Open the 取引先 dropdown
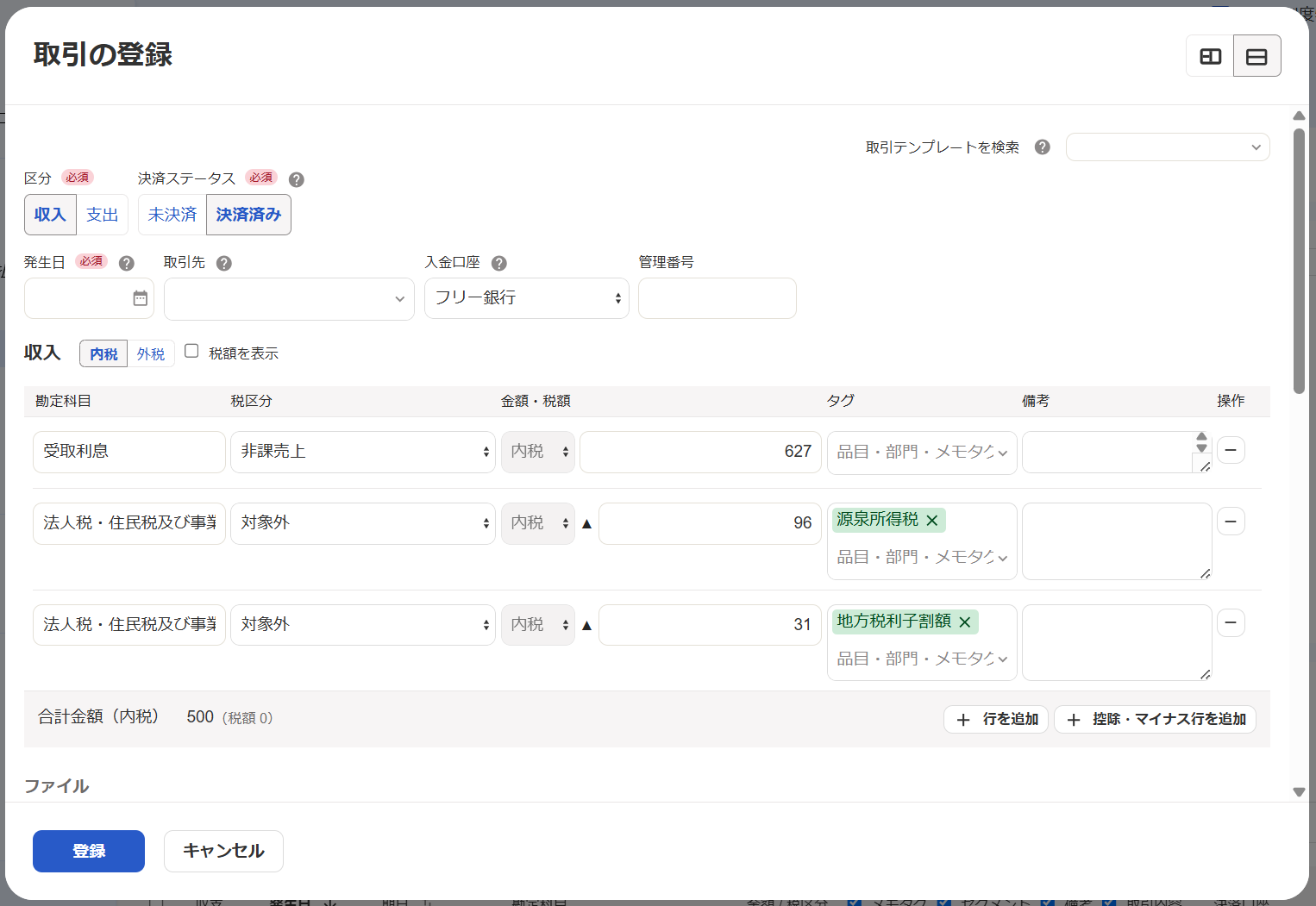The image size is (1316, 906). pyautogui.click(x=289, y=299)
